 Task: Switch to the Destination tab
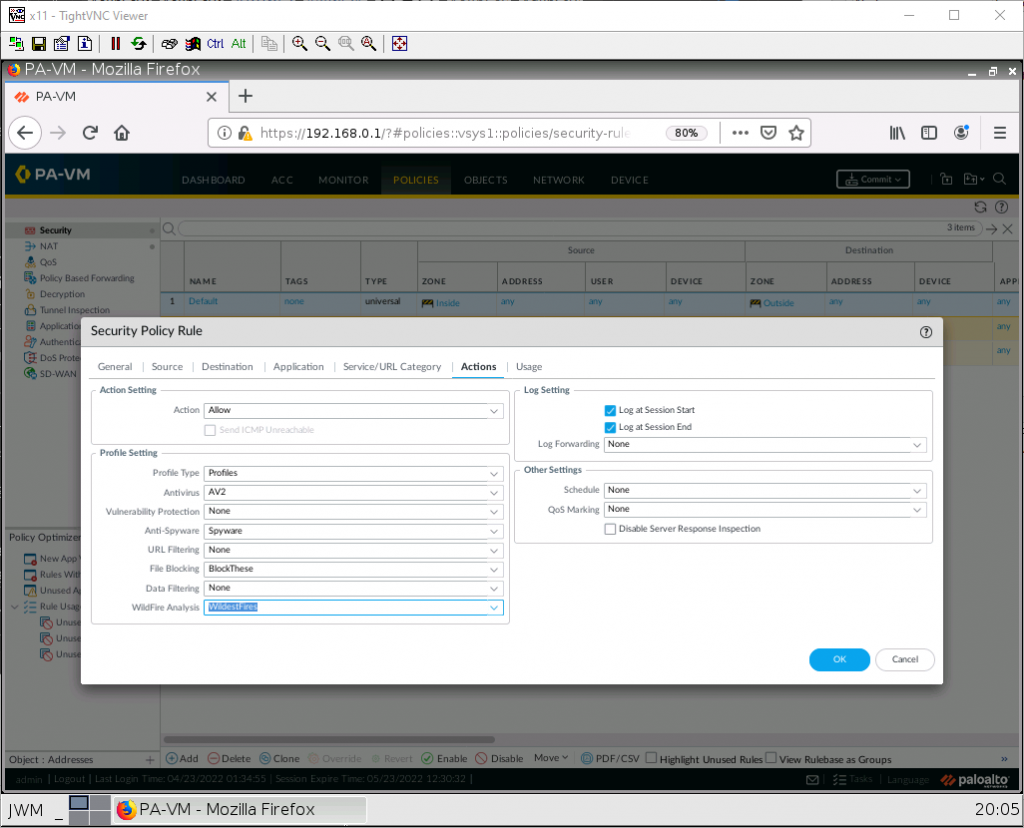[x=227, y=366]
